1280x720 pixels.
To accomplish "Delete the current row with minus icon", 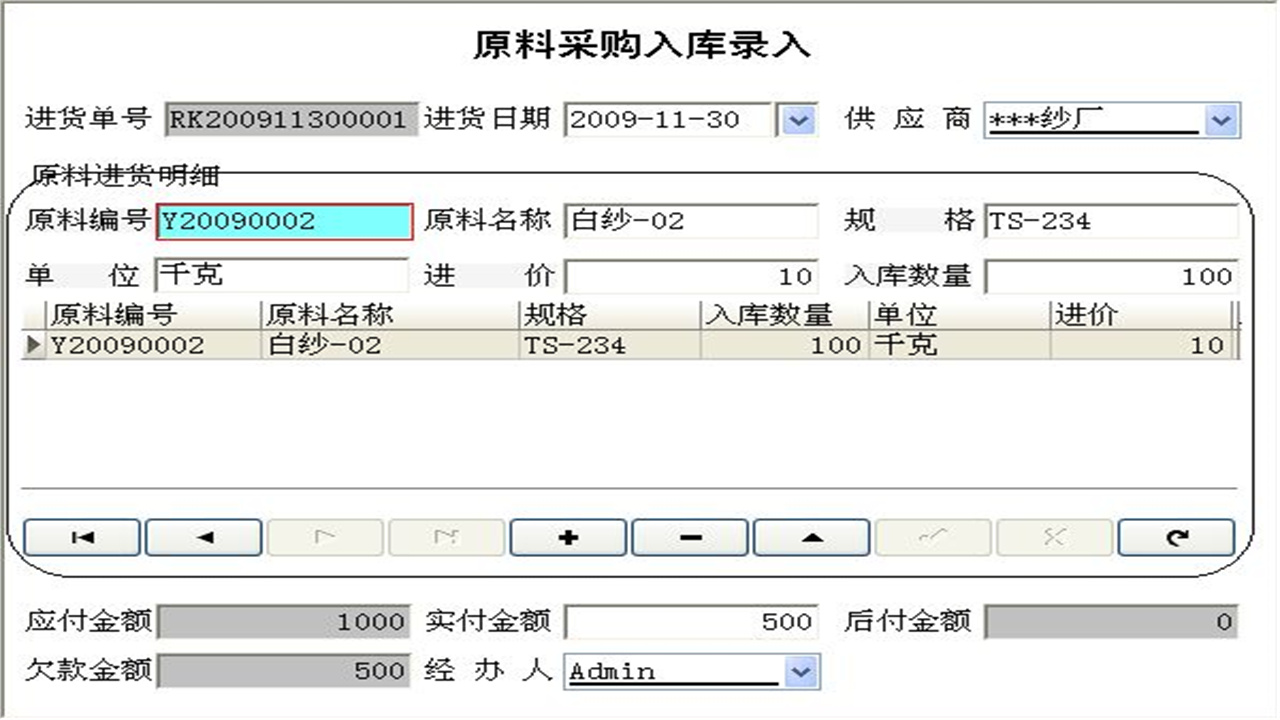I will pos(690,537).
